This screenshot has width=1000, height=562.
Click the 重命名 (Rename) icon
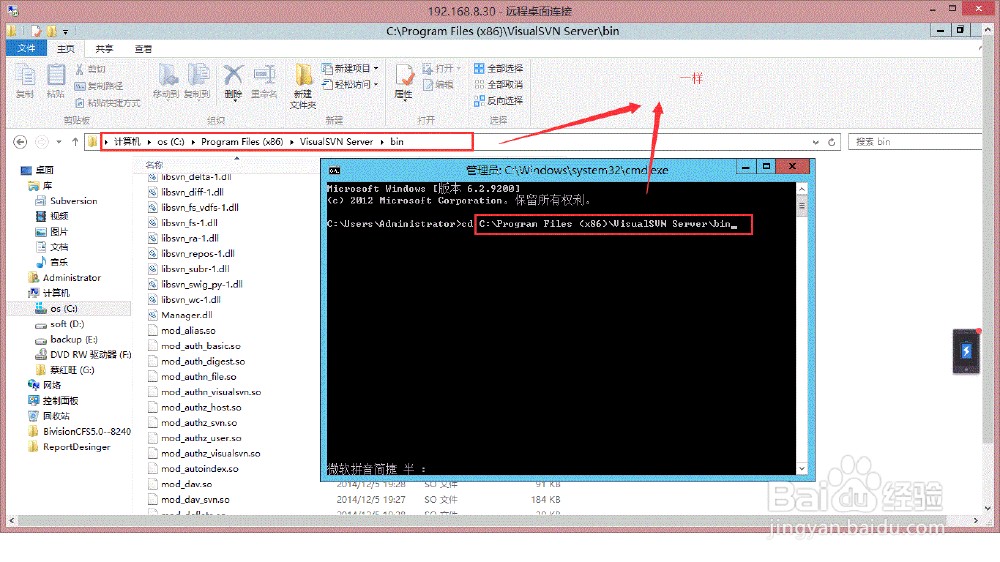(264, 81)
